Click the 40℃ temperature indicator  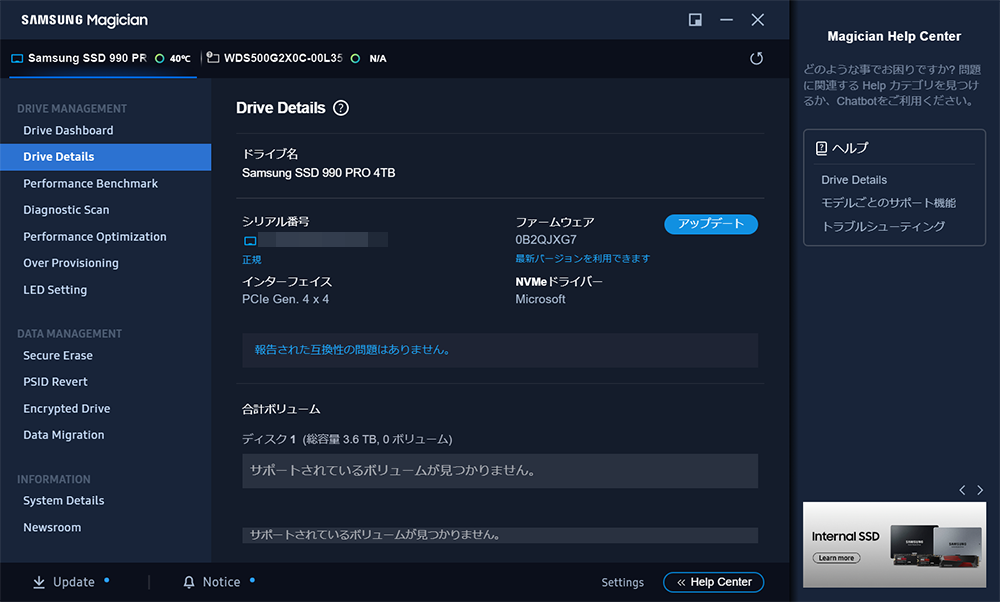tap(180, 59)
